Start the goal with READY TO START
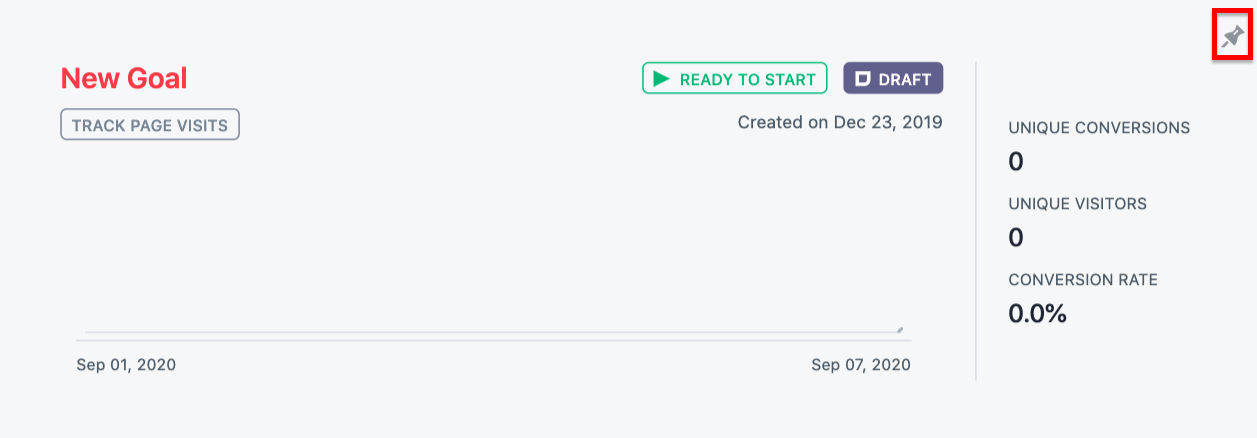The height and width of the screenshot is (438, 1257). coord(734,79)
